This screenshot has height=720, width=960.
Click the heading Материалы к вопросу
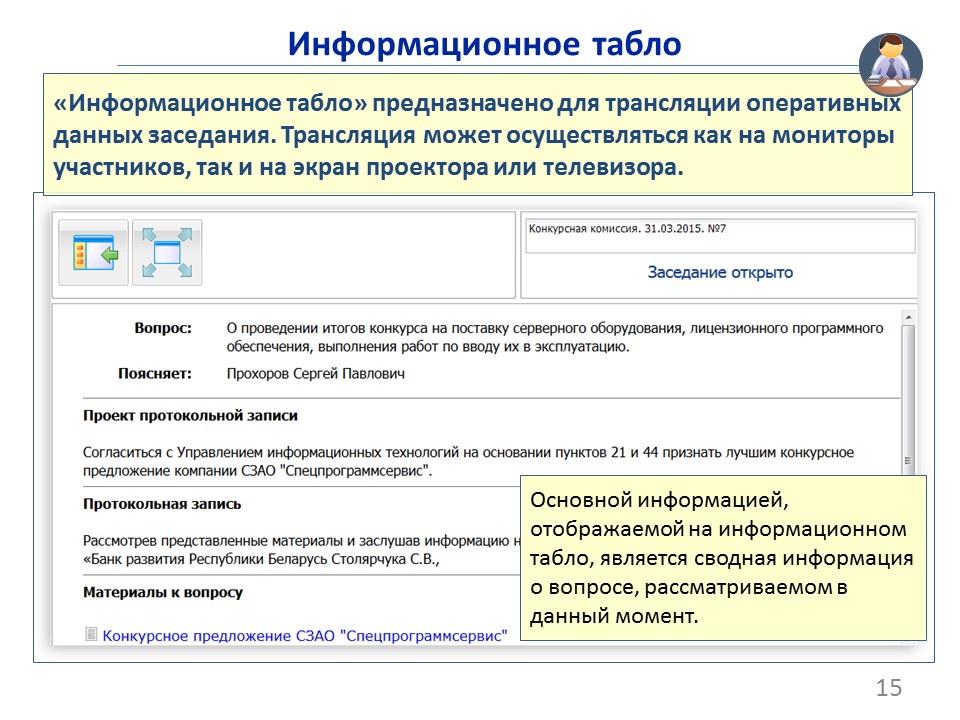[163, 592]
